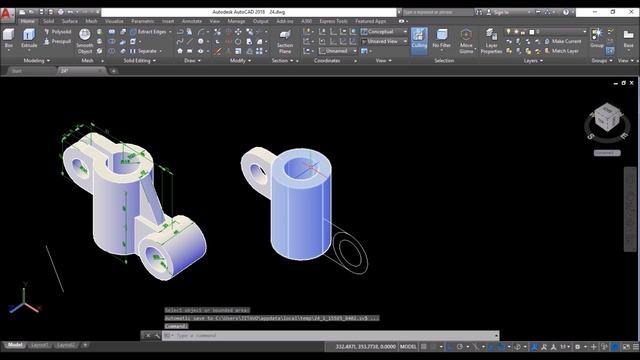
Task: Select the Move Gizmo tool
Action: [x=466, y=41]
